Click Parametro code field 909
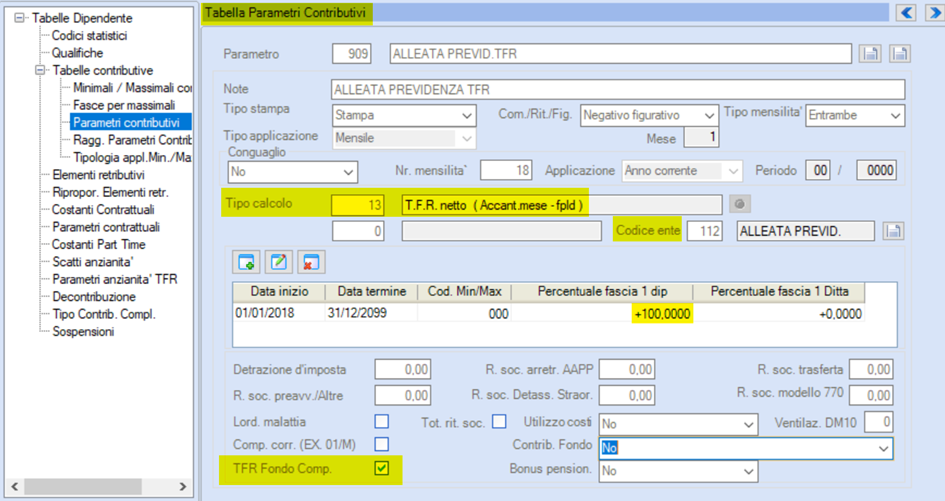This screenshot has width=945, height=501. coord(352,54)
